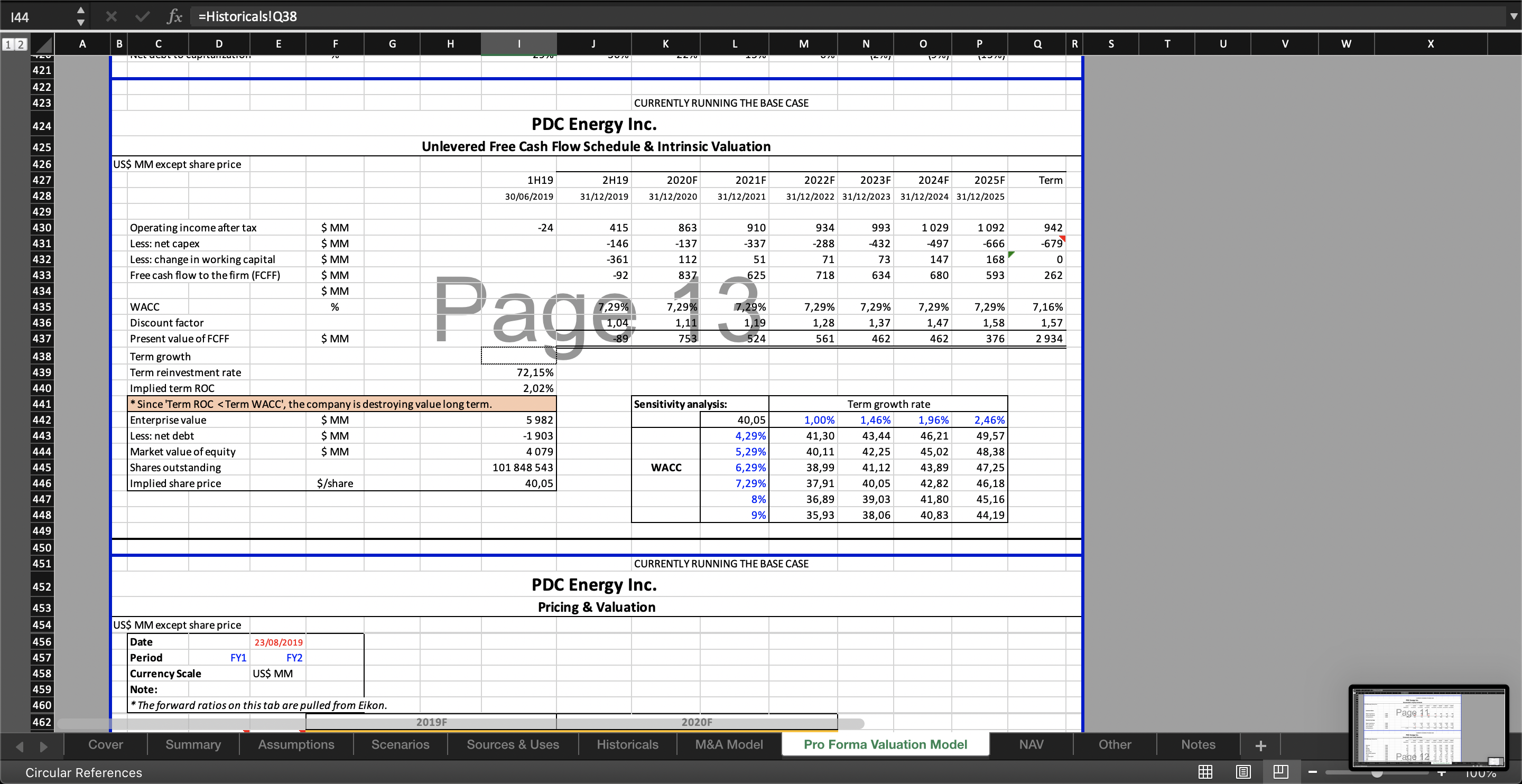Zoom out with the minus button
The width and height of the screenshot is (1522, 784).
click(x=1313, y=772)
